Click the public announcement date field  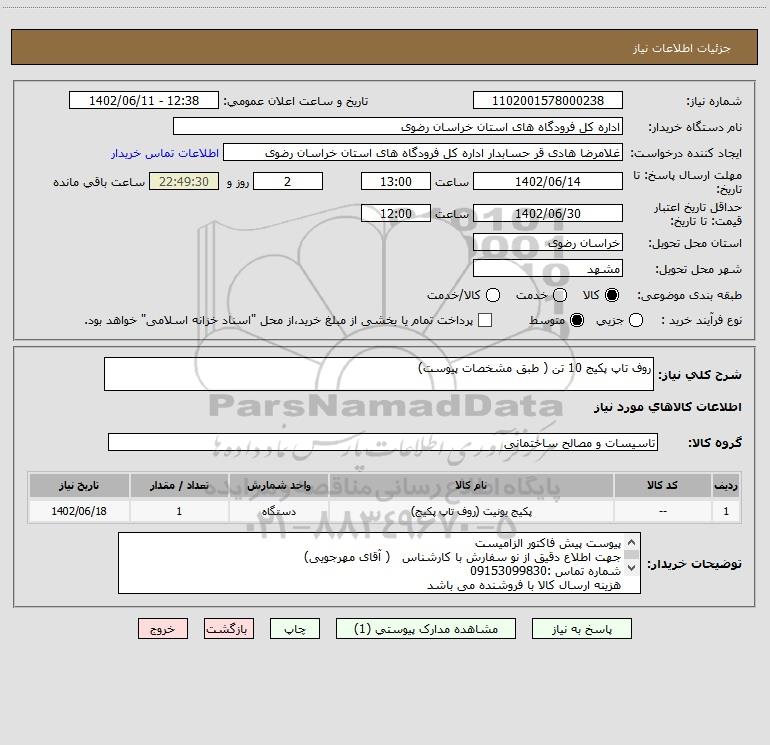coord(143,100)
